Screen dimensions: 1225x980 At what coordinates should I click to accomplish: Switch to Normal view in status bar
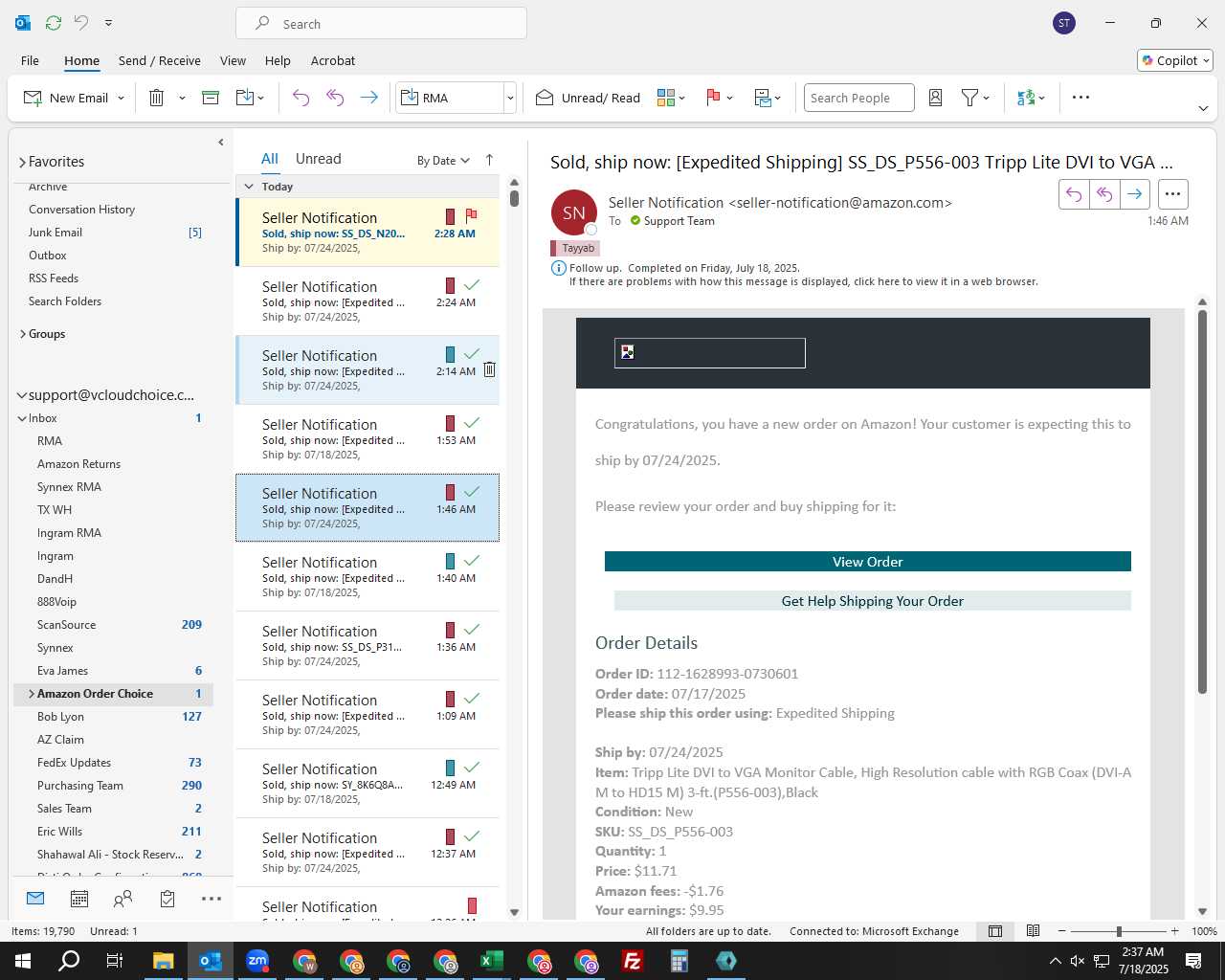pos(995,931)
